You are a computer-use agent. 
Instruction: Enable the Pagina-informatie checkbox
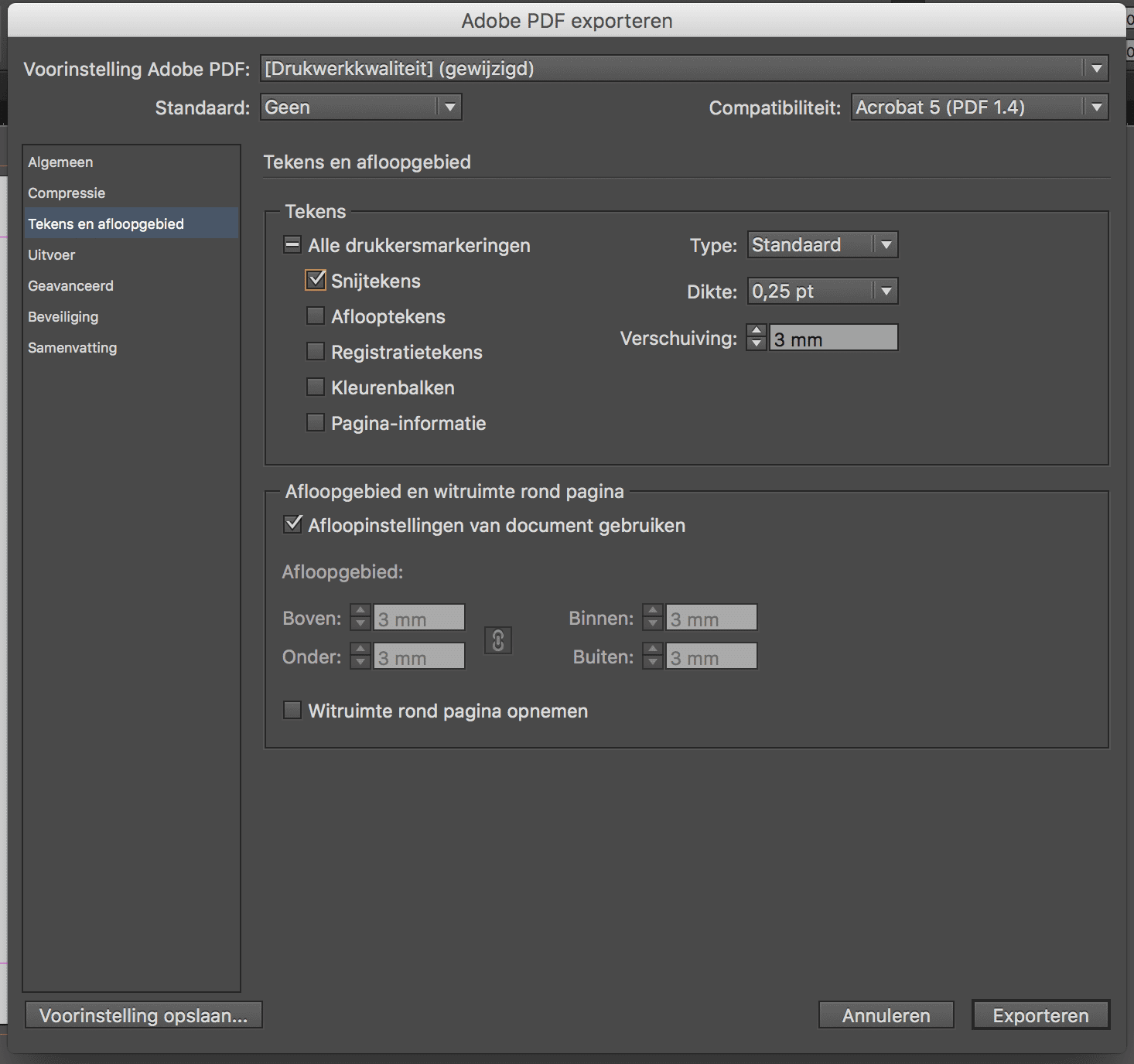pos(315,422)
